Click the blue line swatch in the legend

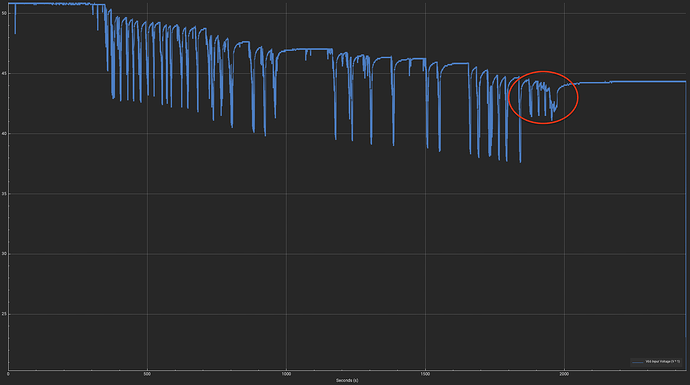pyautogui.click(x=638, y=362)
